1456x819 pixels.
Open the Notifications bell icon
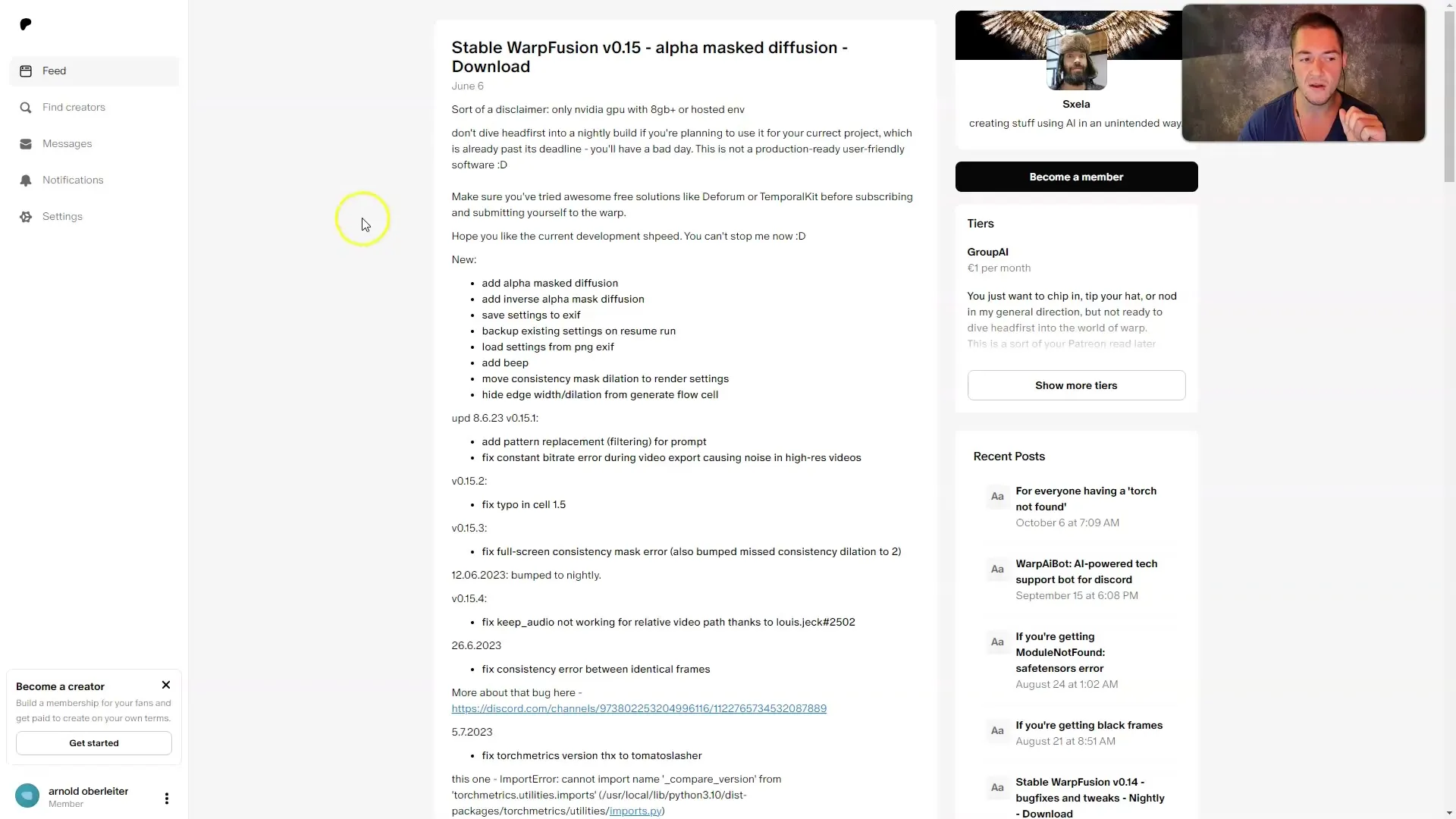[25, 180]
